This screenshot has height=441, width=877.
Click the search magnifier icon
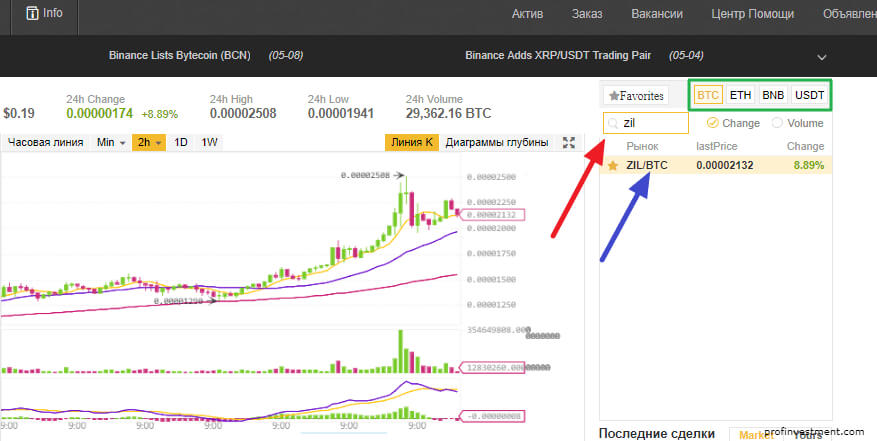pos(614,123)
